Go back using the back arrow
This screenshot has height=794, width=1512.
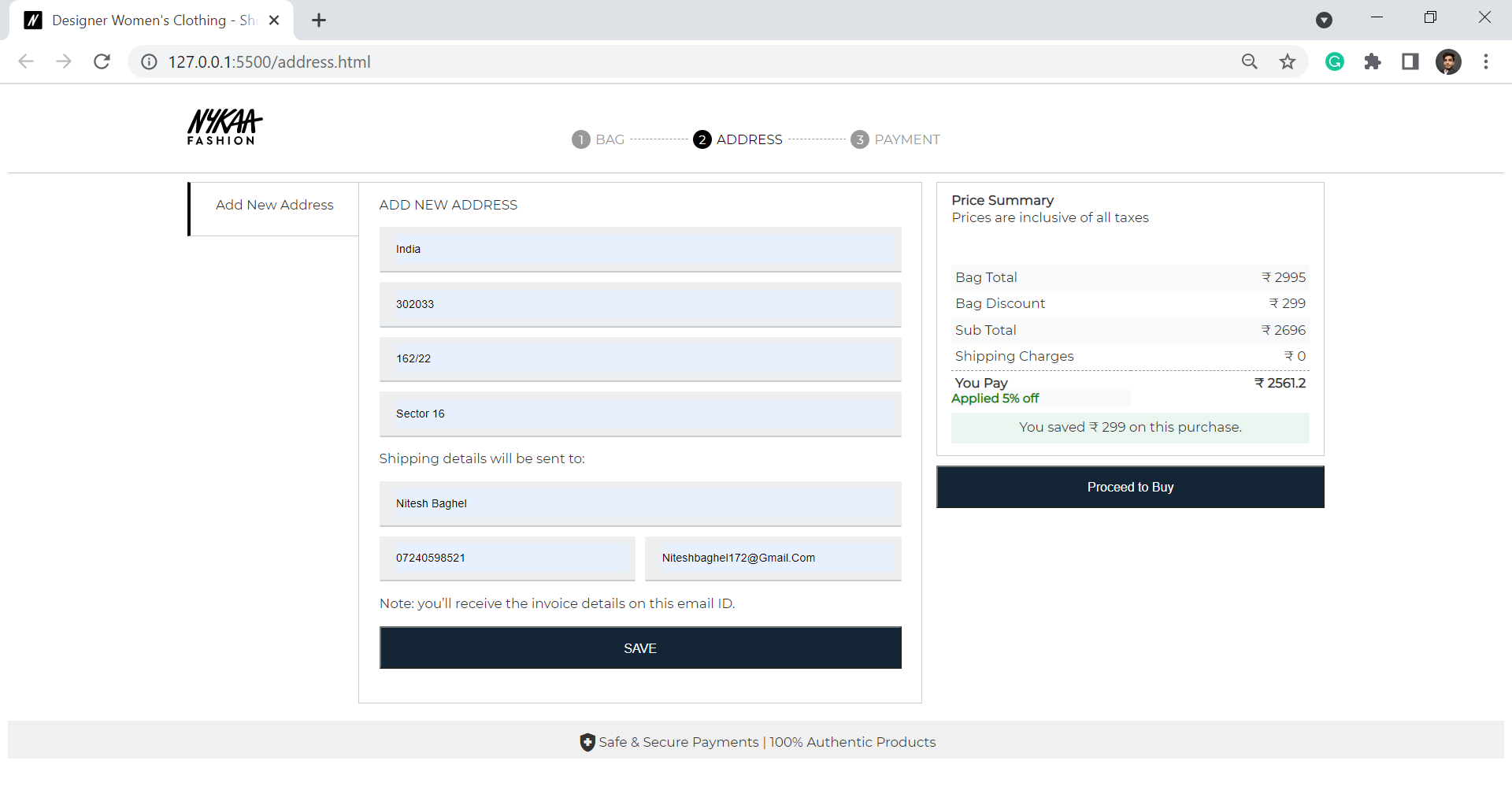(x=26, y=61)
